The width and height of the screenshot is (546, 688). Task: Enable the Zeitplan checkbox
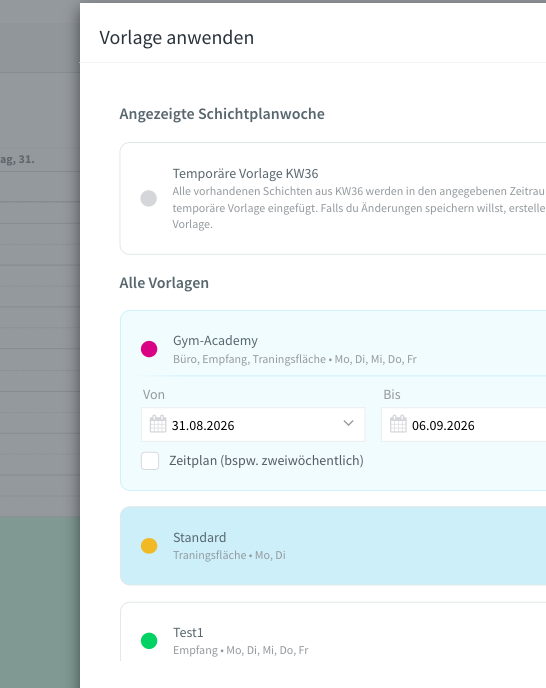point(150,461)
